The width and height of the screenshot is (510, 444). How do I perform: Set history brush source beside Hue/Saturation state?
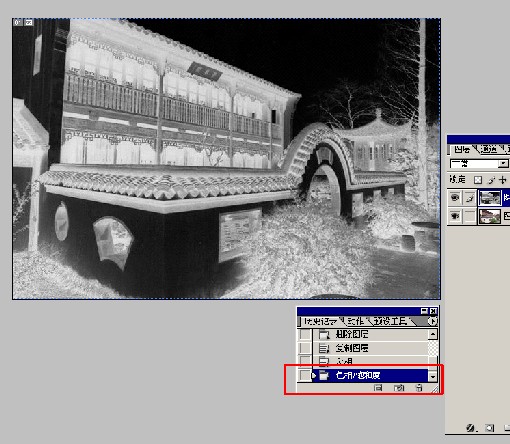(x=304, y=375)
